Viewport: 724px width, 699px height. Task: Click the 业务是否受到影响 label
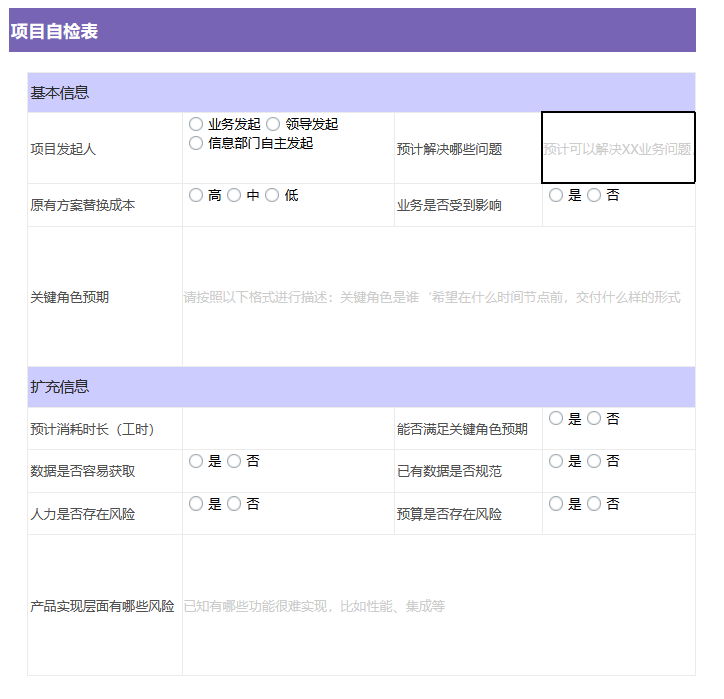pyautogui.click(x=449, y=205)
